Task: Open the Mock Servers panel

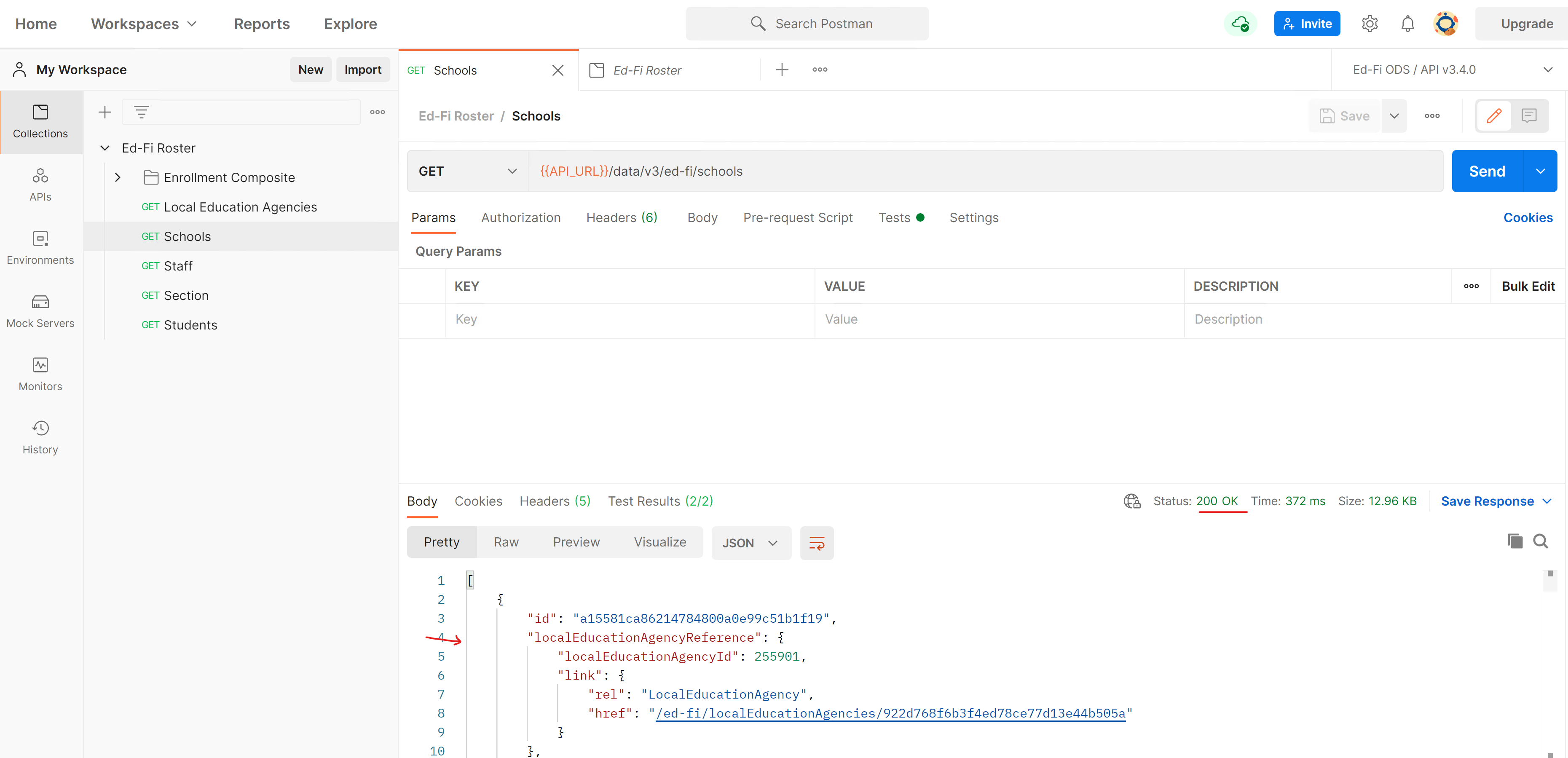Action: pyautogui.click(x=41, y=312)
